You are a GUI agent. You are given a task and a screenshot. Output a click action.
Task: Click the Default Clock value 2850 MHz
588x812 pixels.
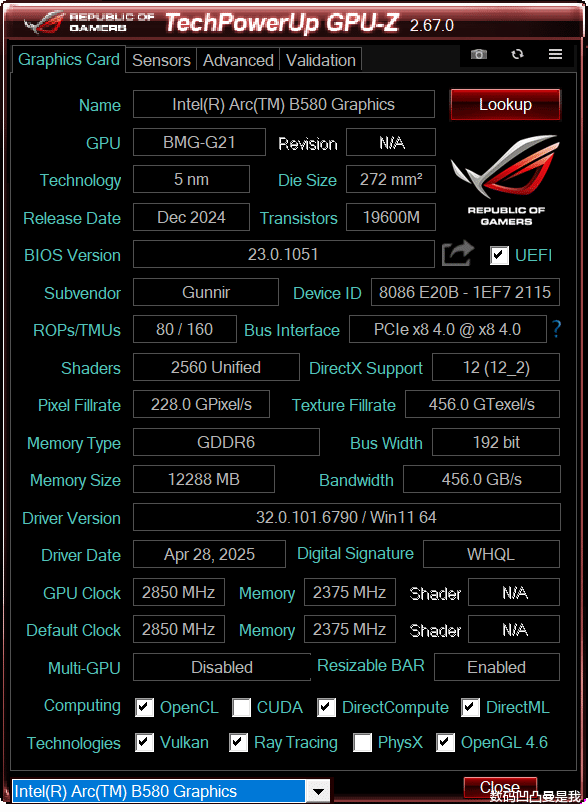(x=179, y=629)
